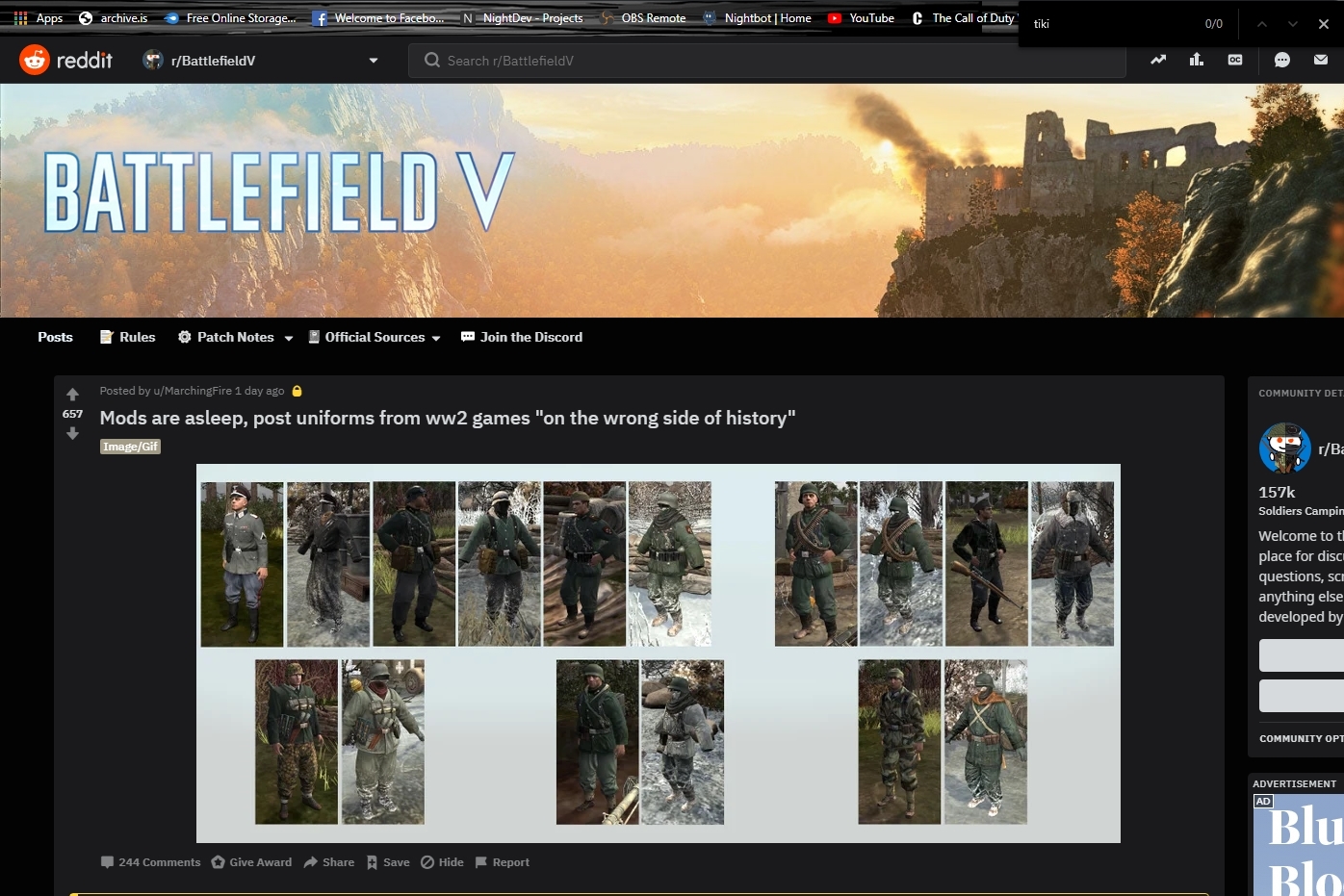This screenshot has width=1344, height=896.
Task: Click the Give Award button
Action: 251,862
